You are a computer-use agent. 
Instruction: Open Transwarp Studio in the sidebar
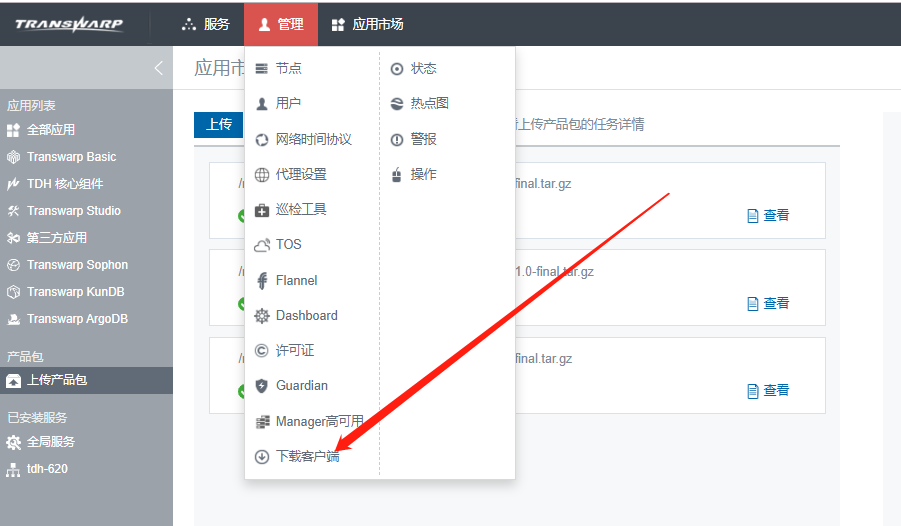point(73,211)
